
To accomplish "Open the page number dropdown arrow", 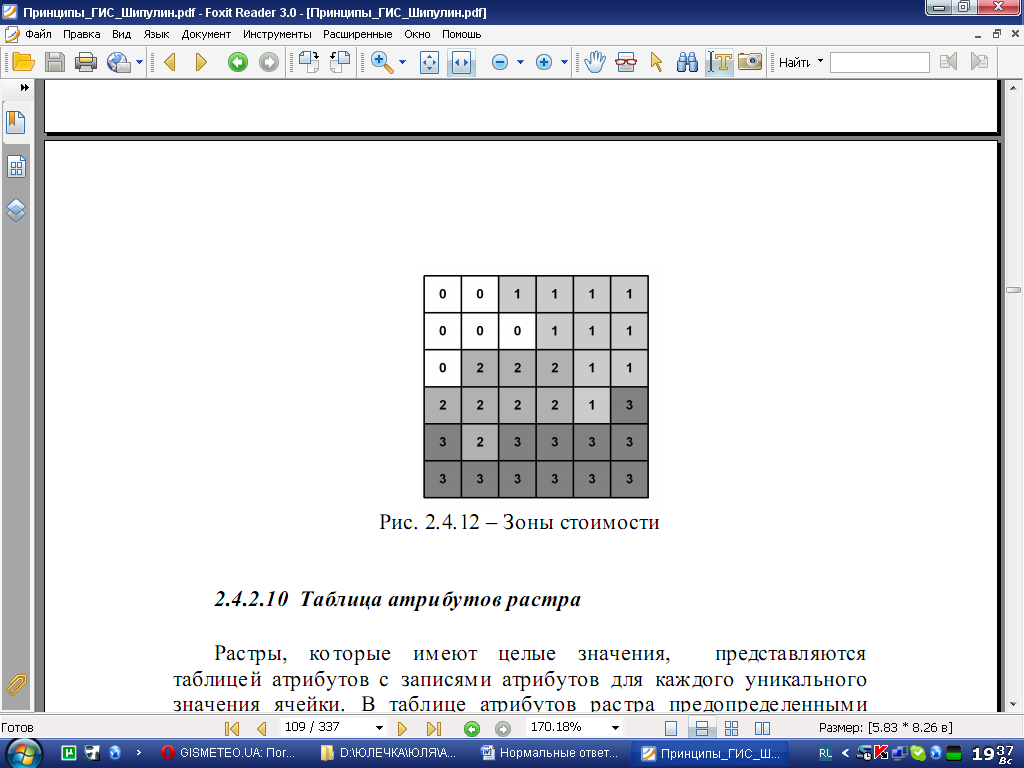I will [379, 728].
